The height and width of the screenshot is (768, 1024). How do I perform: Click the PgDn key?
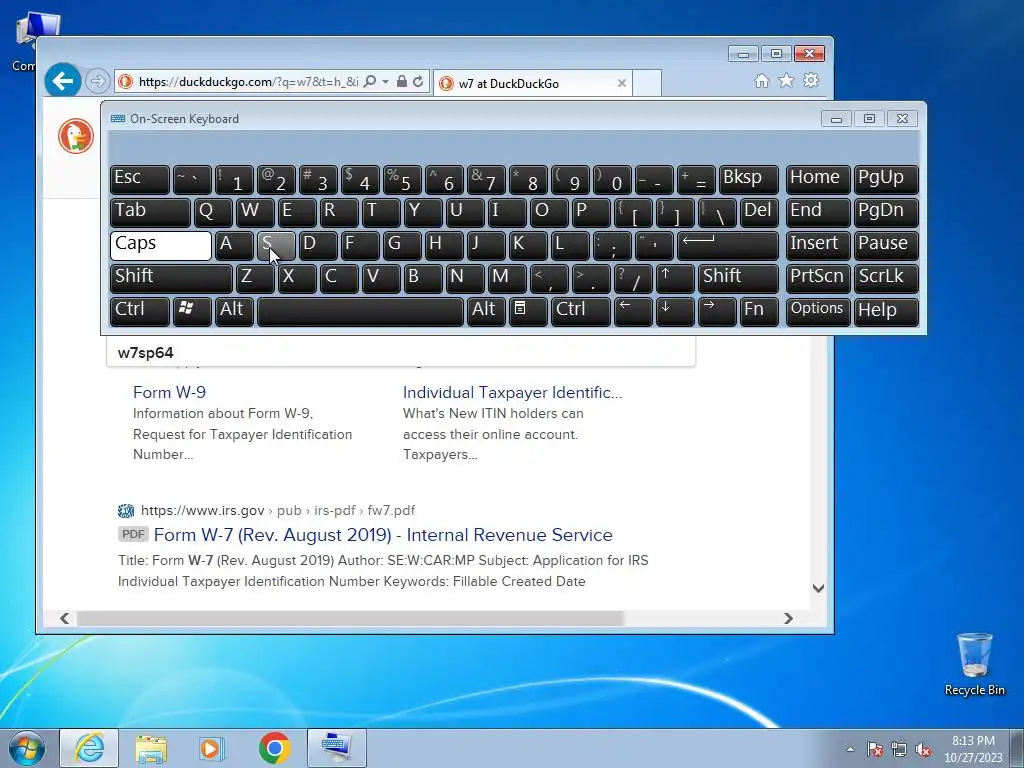(886, 212)
